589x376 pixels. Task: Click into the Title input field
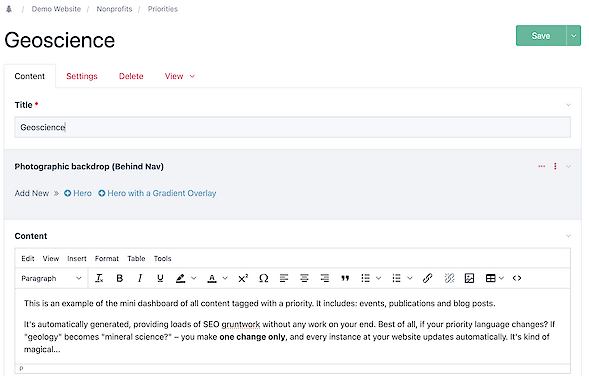[293, 127]
